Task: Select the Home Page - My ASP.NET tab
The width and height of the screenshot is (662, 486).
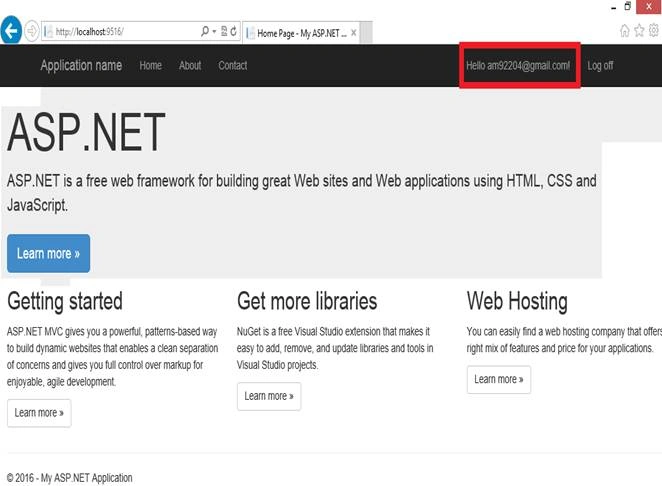Action: pos(301,33)
